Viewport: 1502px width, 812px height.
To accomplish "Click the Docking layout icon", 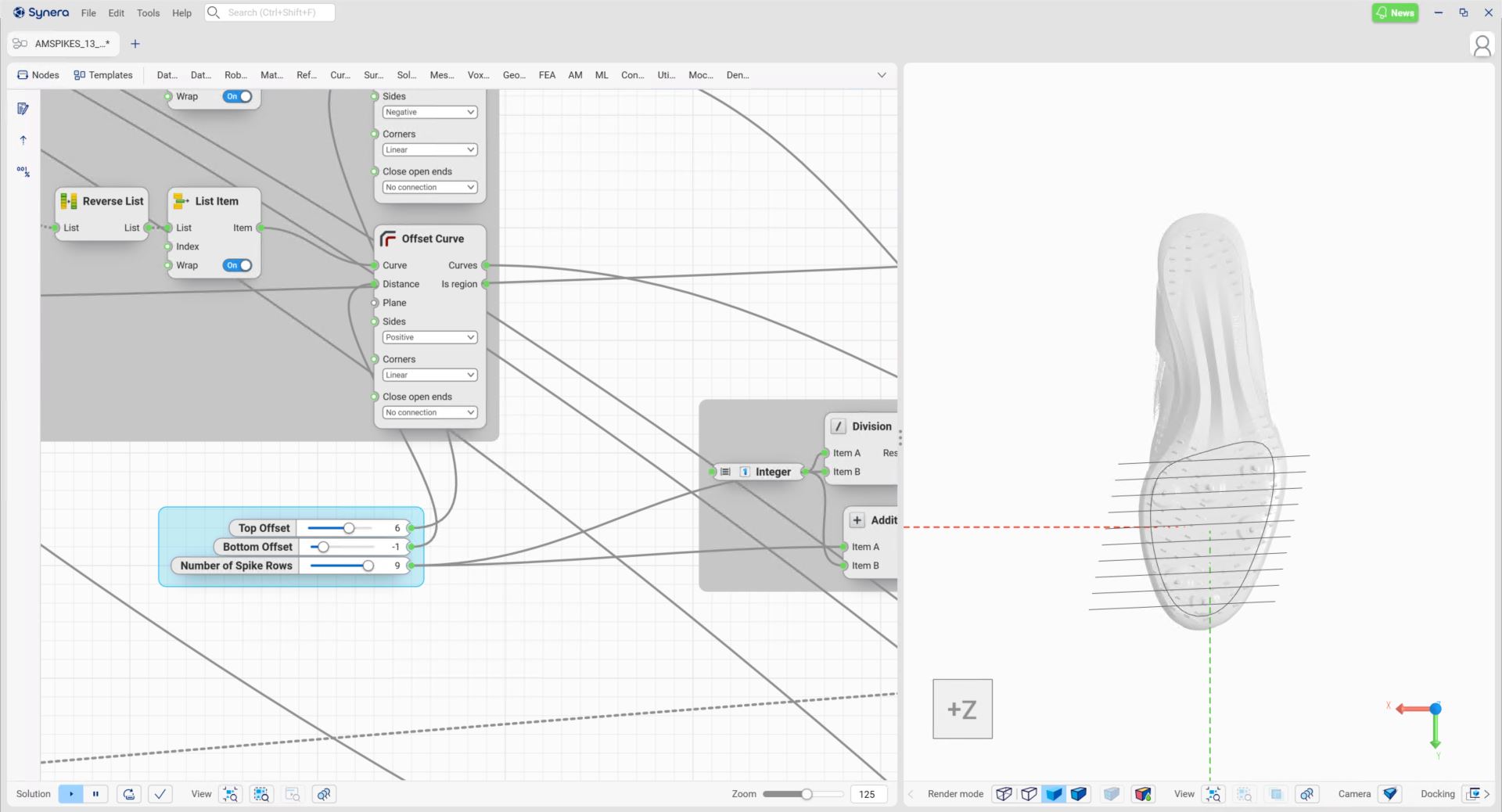I will (1473, 794).
